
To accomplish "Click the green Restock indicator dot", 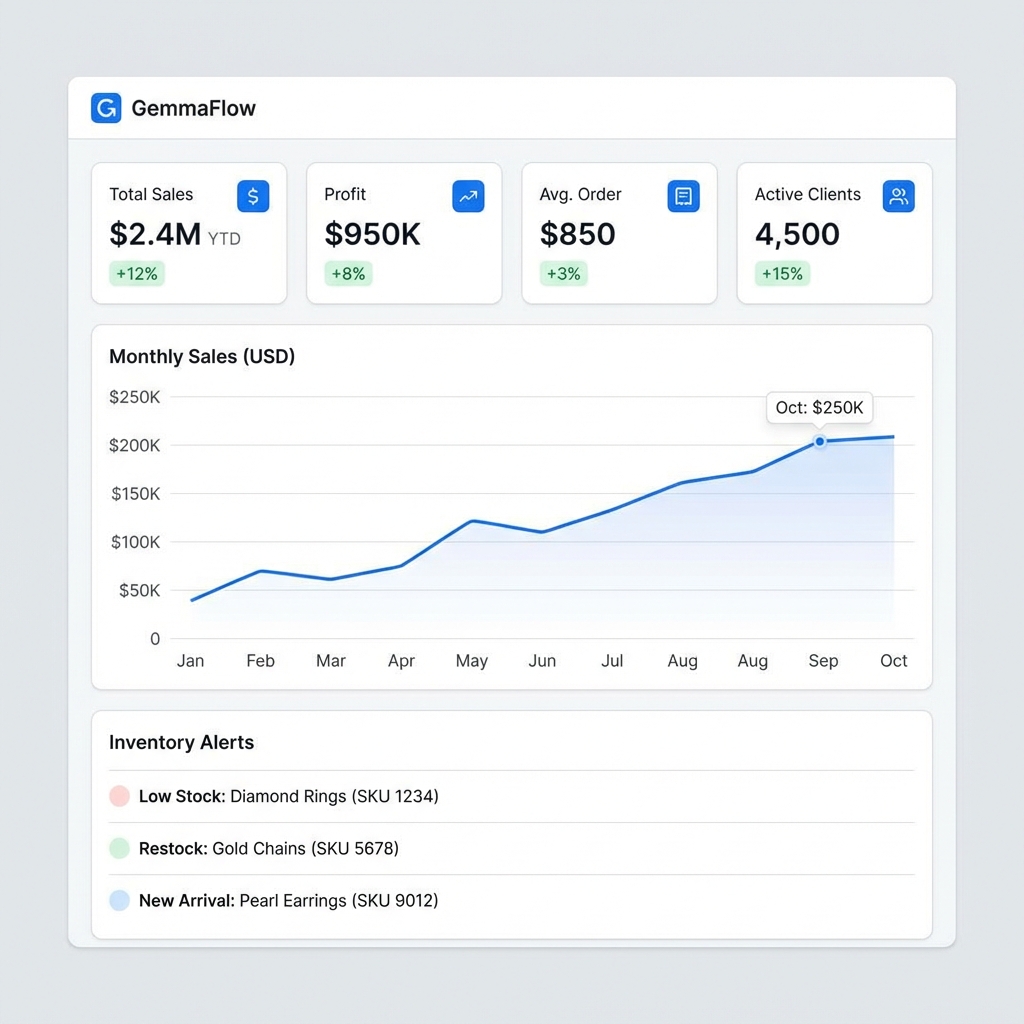I will (x=119, y=848).
